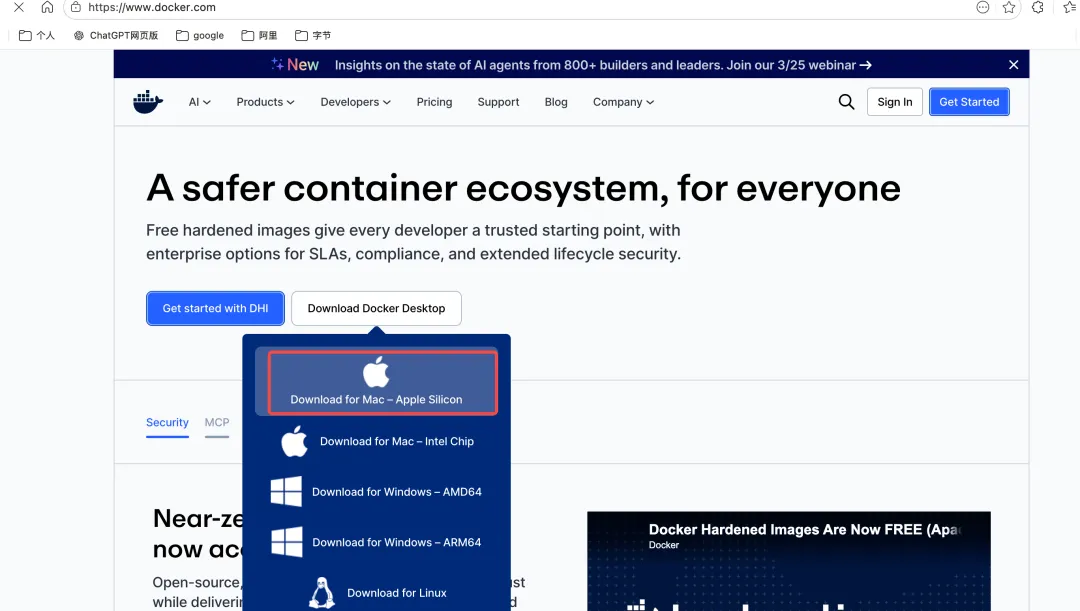This screenshot has height=611, width=1080.
Task: Click Get started with DHI
Action: point(216,308)
